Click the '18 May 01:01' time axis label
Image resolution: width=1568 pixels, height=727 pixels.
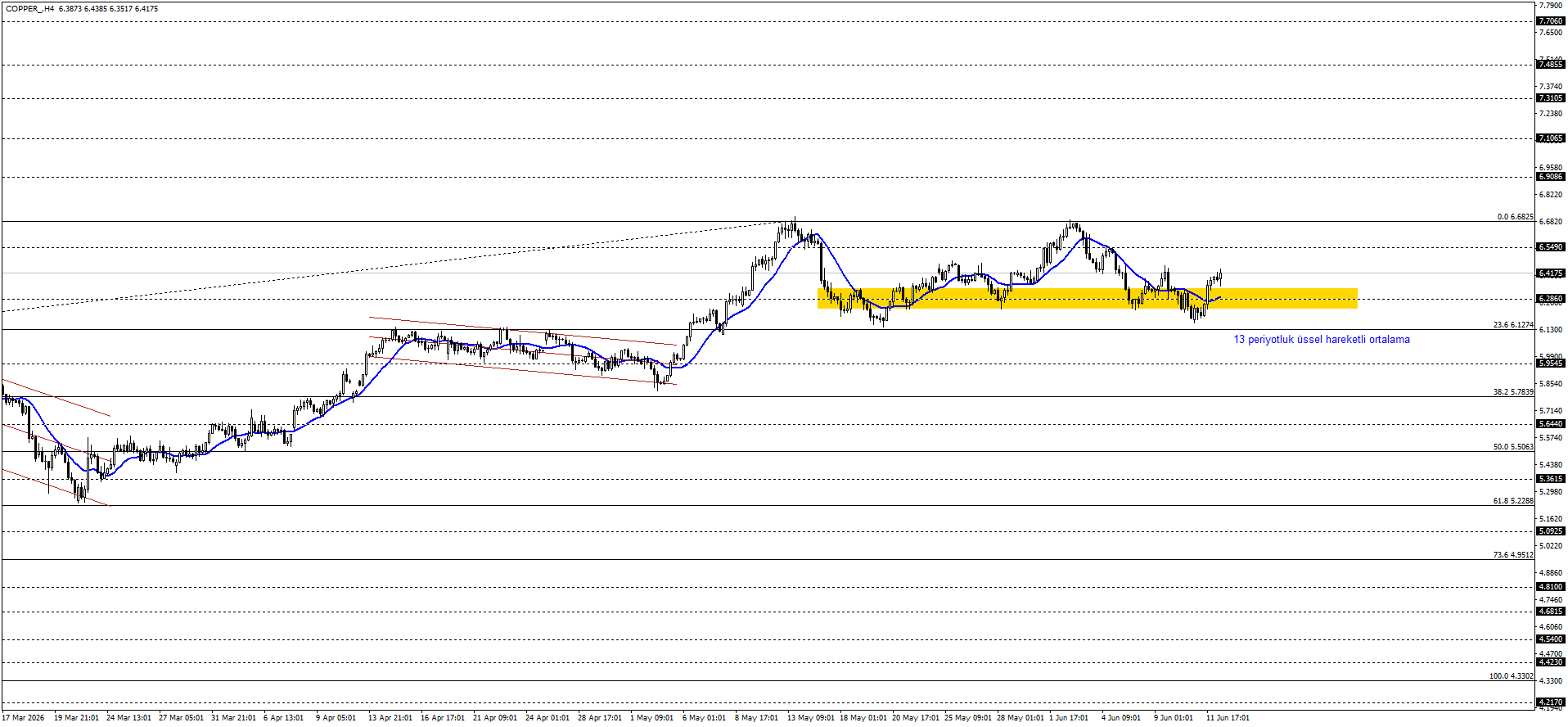point(863,718)
